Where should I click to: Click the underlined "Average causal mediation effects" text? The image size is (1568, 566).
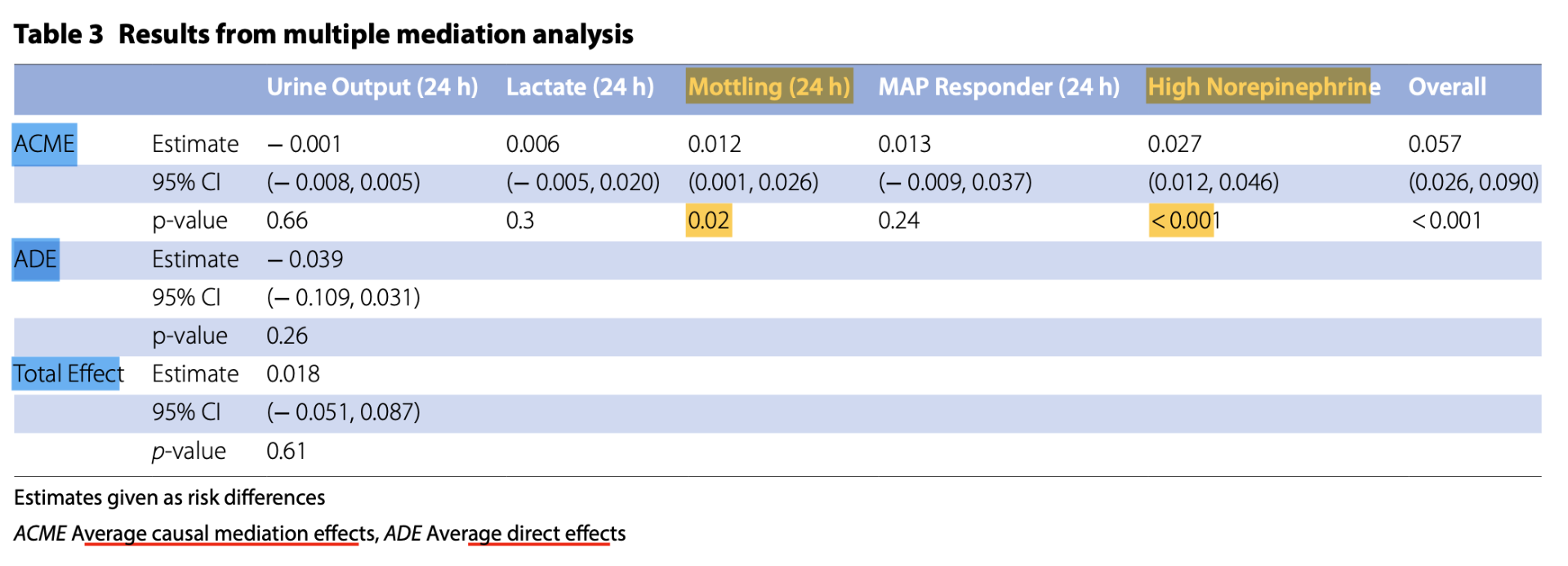pos(223,533)
